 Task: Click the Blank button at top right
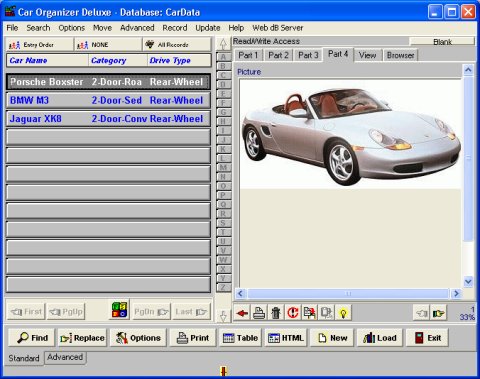tap(442, 42)
